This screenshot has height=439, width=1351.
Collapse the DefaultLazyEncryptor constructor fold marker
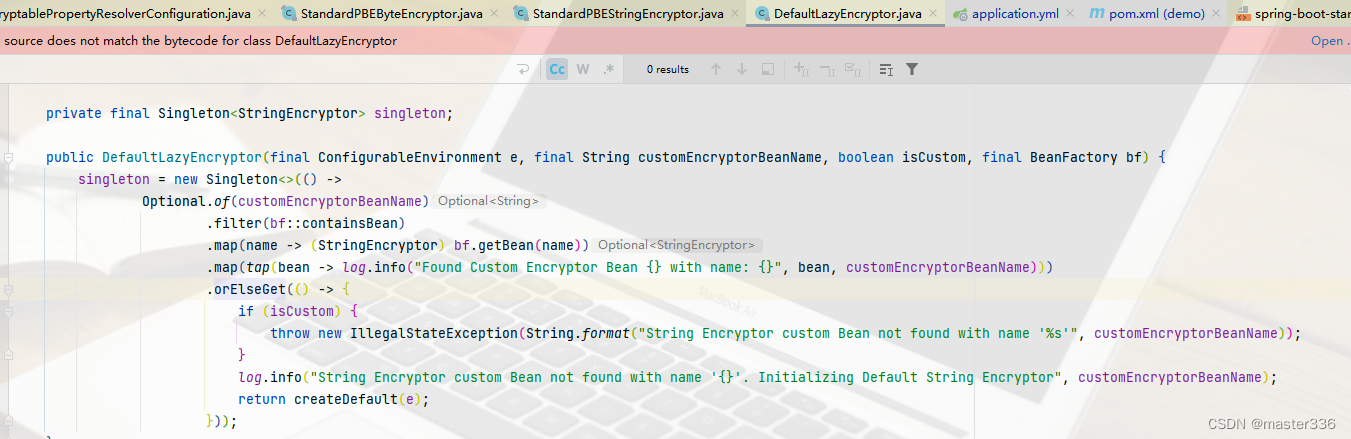coord(8,158)
